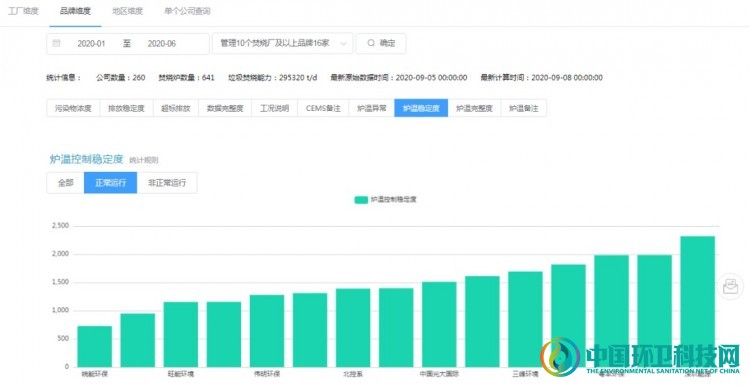Open the 单个公司查询 tab
The width and height of the screenshot is (750, 387).
click(187, 11)
